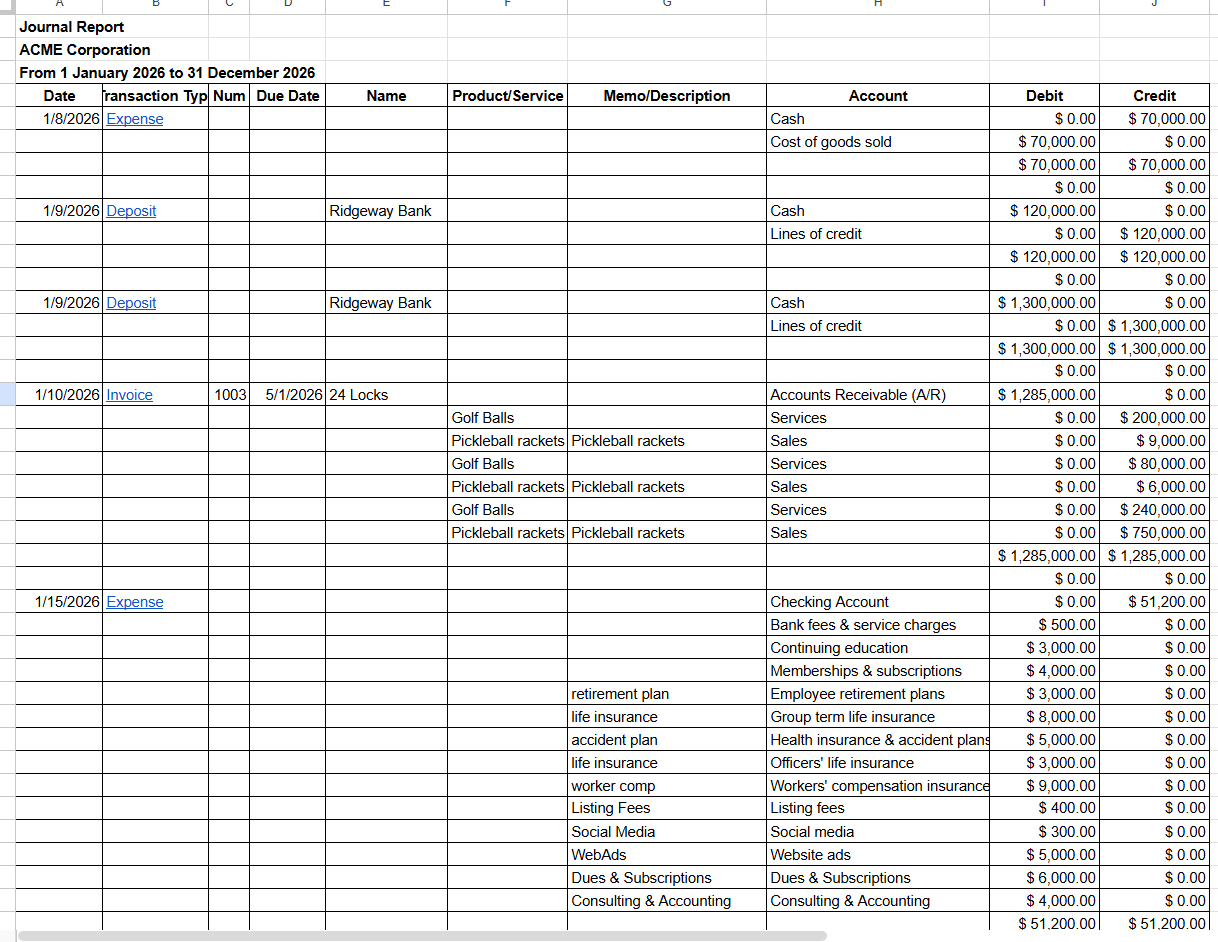Click the Cost of goods sold cell
The width and height of the screenshot is (1218, 942).
click(x=878, y=142)
